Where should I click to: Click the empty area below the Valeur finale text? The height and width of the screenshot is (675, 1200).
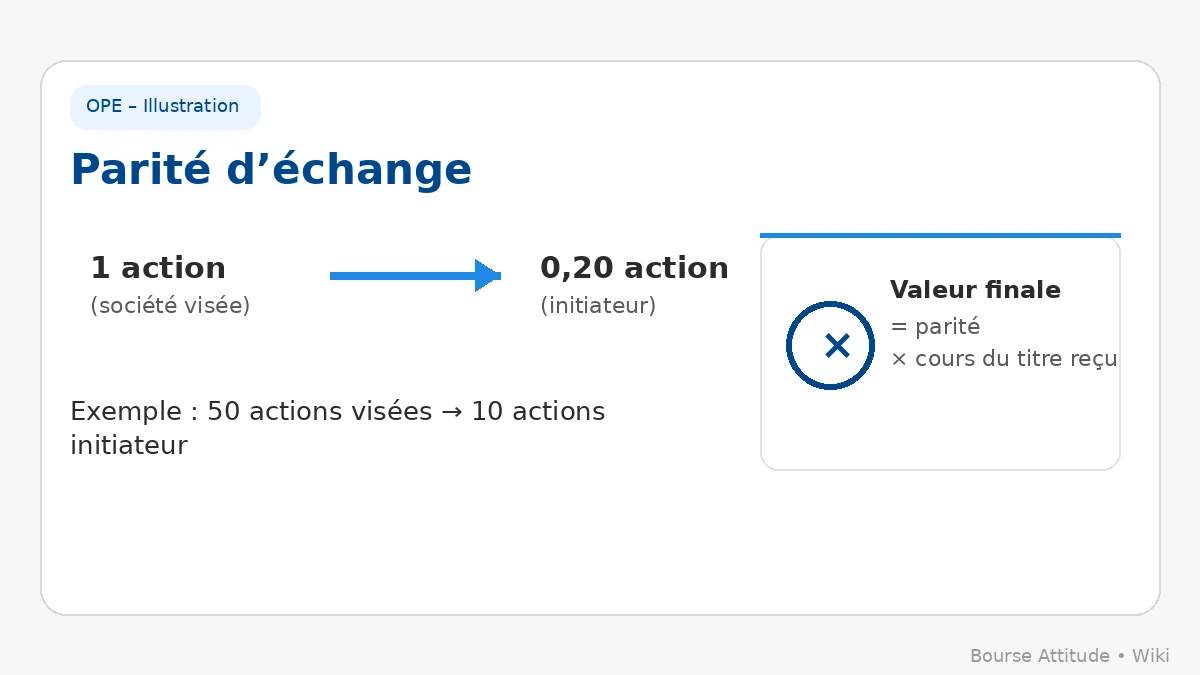940,425
